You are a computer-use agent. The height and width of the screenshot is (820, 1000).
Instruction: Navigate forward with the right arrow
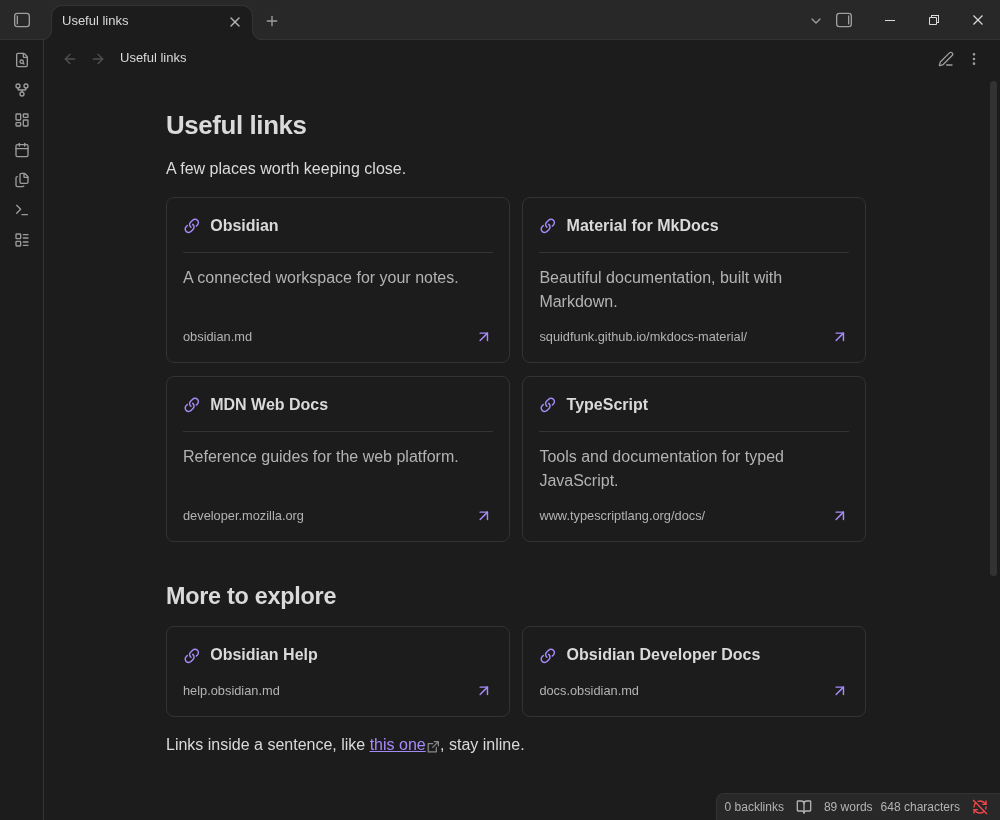tap(98, 59)
